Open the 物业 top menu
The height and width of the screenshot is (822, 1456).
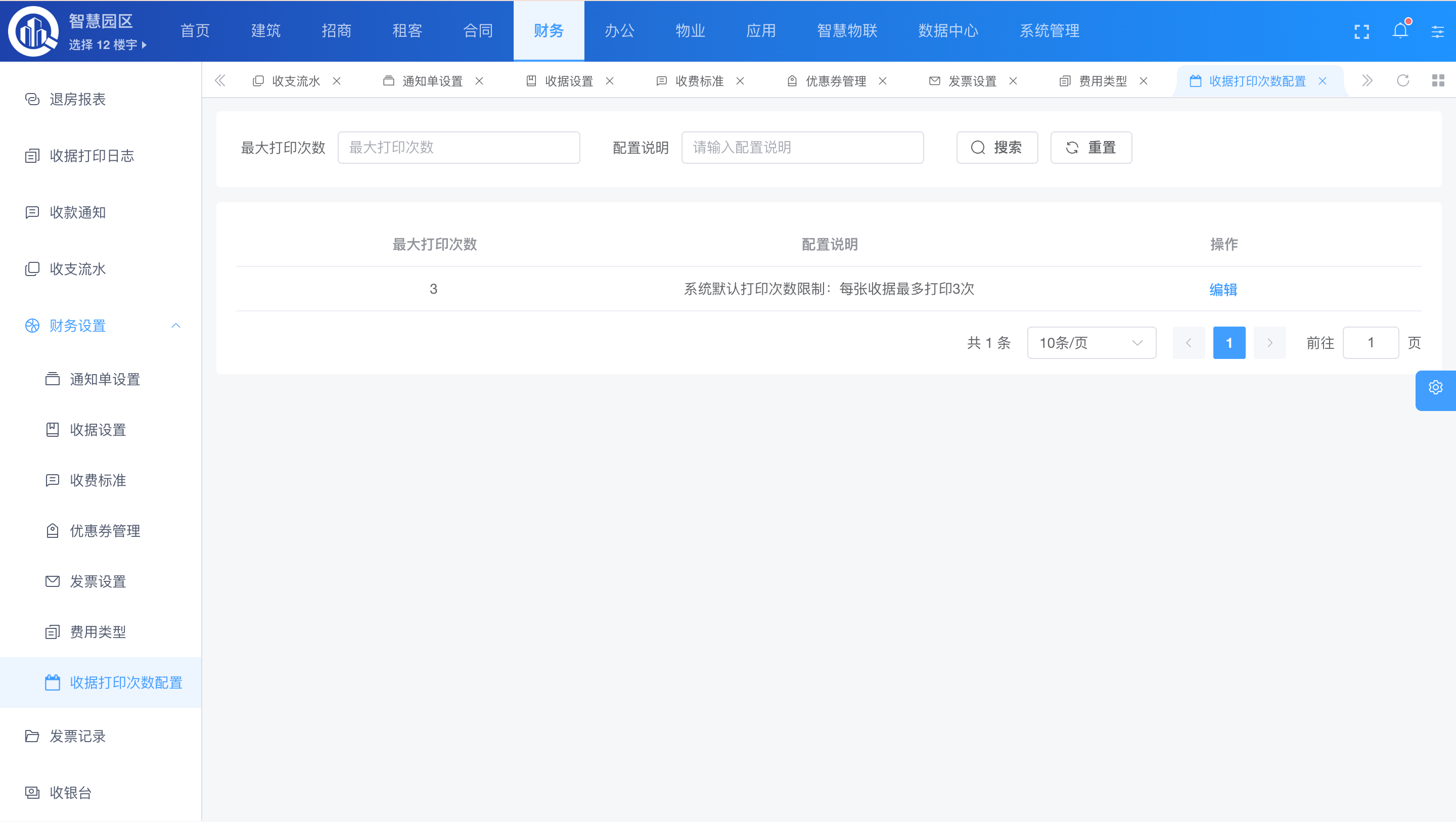(690, 30)
